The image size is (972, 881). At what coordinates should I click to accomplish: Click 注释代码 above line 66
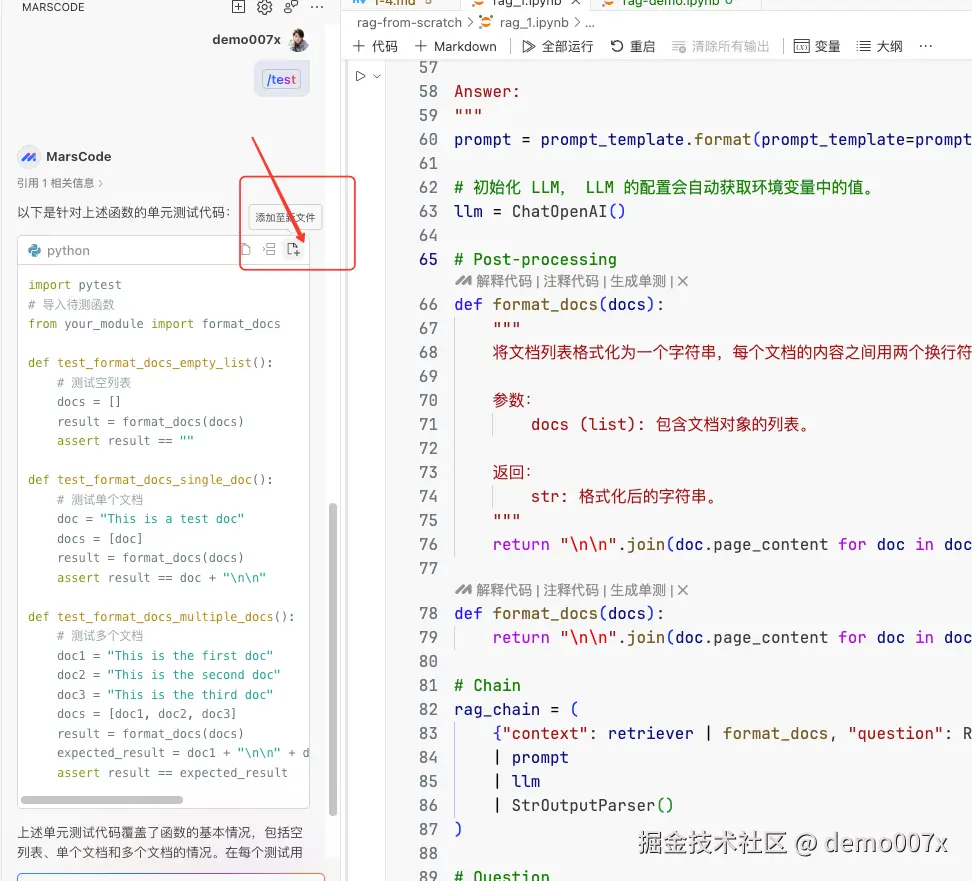click(571, 281)
